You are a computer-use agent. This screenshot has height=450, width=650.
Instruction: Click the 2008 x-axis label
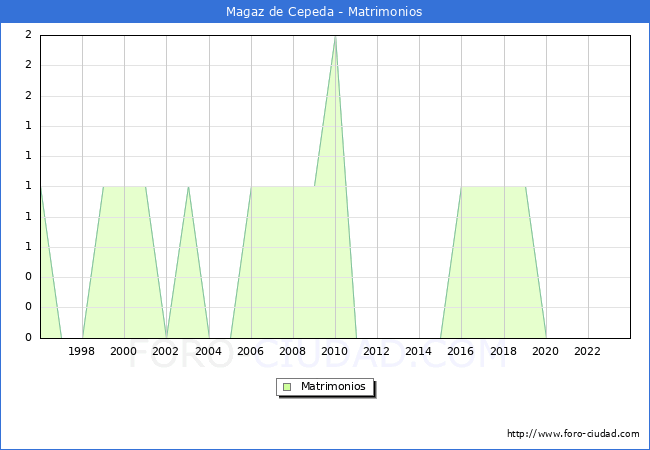(293, 351)
